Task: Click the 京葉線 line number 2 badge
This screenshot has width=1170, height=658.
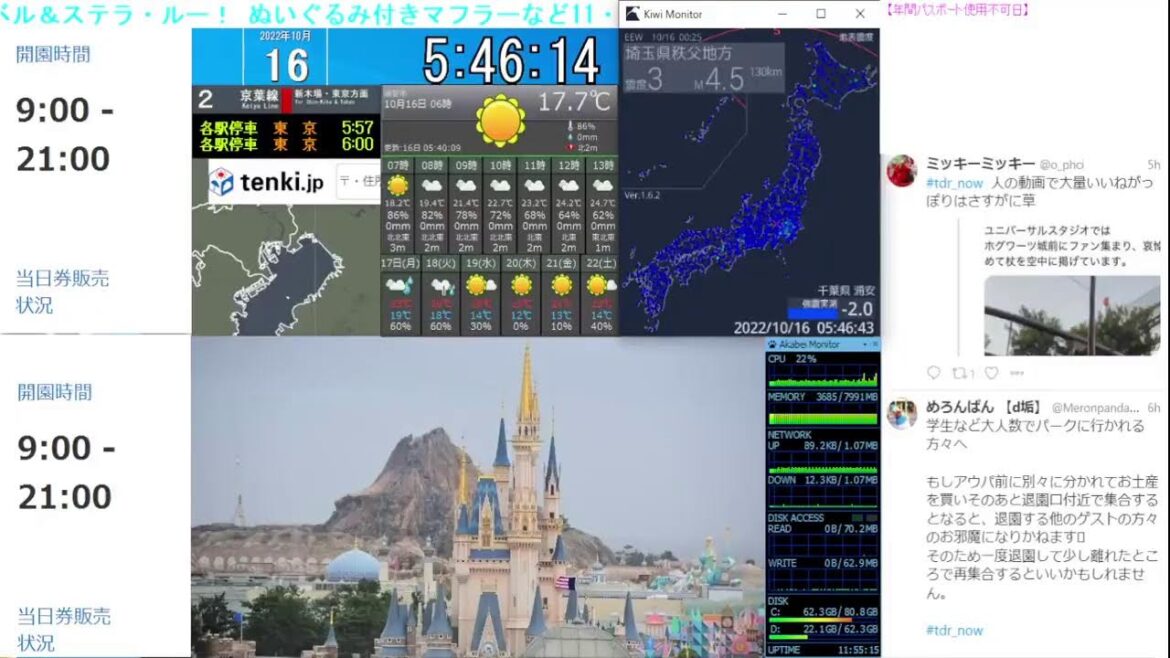Action: coord(206,100)
